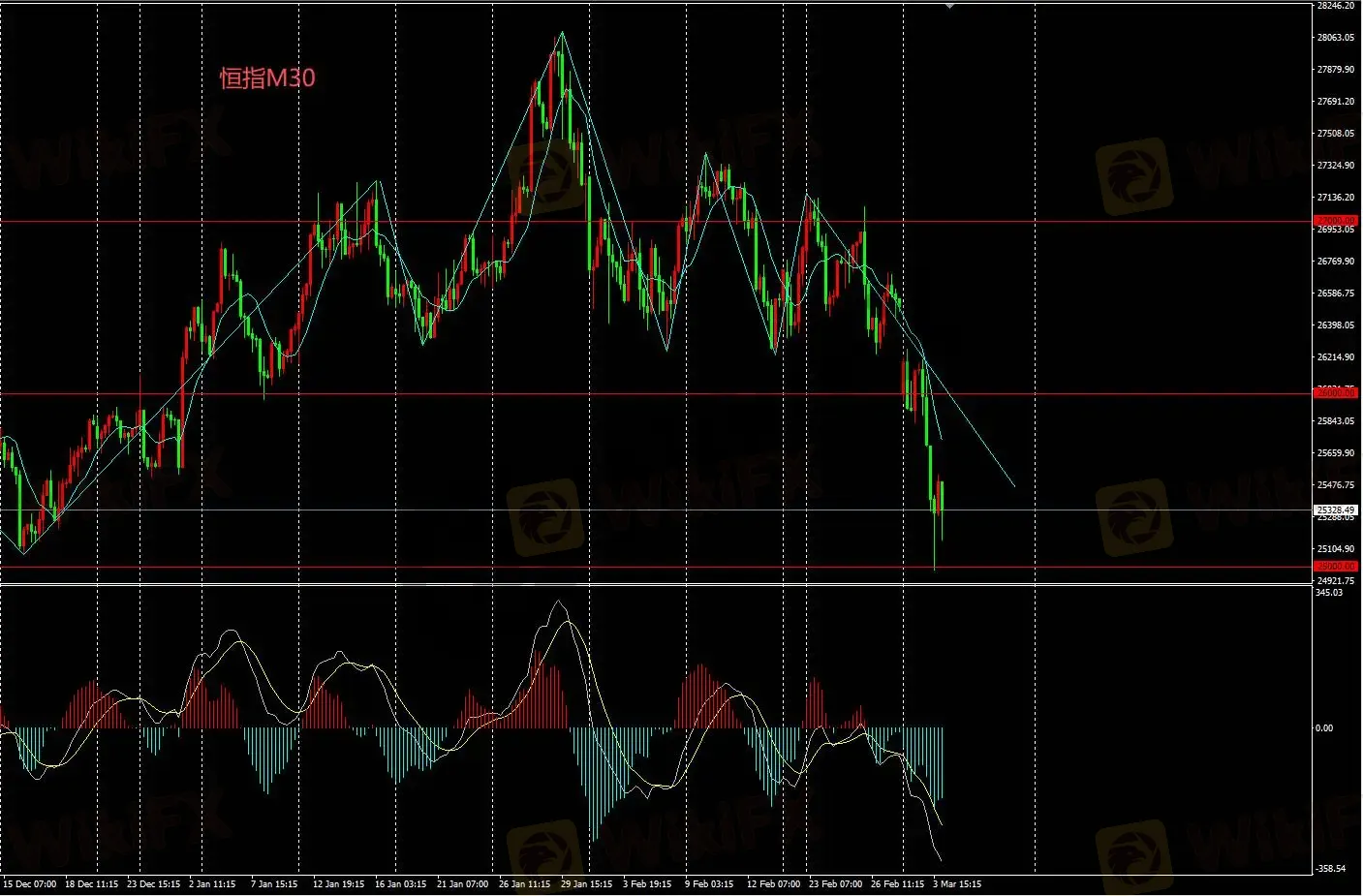This screenshot has width=1363, height=896.
Task: Click the 25843.05 price scale label
Action: 1335,421
